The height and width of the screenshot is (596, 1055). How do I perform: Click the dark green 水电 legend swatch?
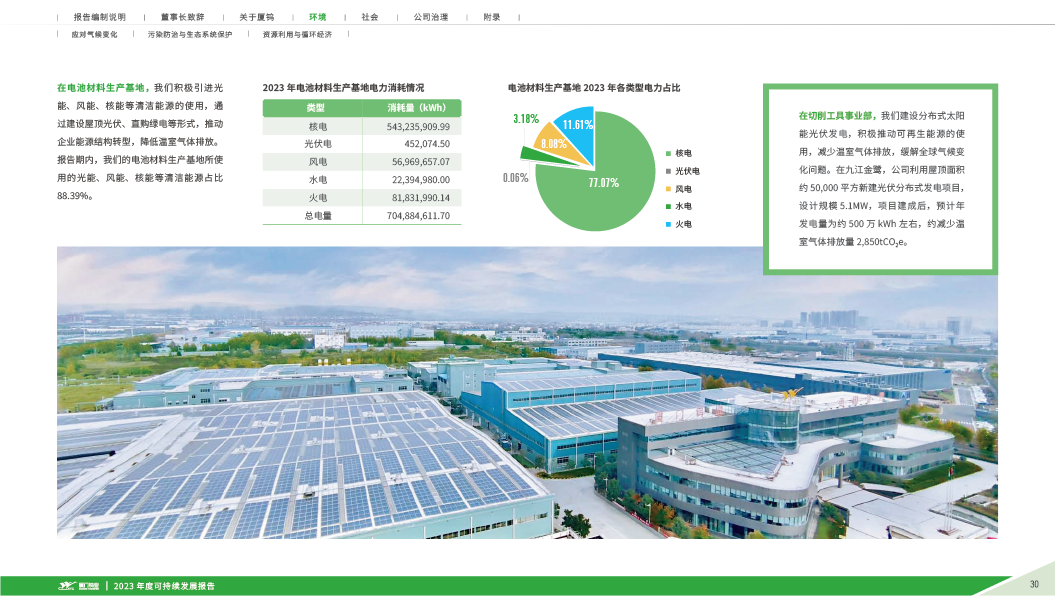click(668, 206)
